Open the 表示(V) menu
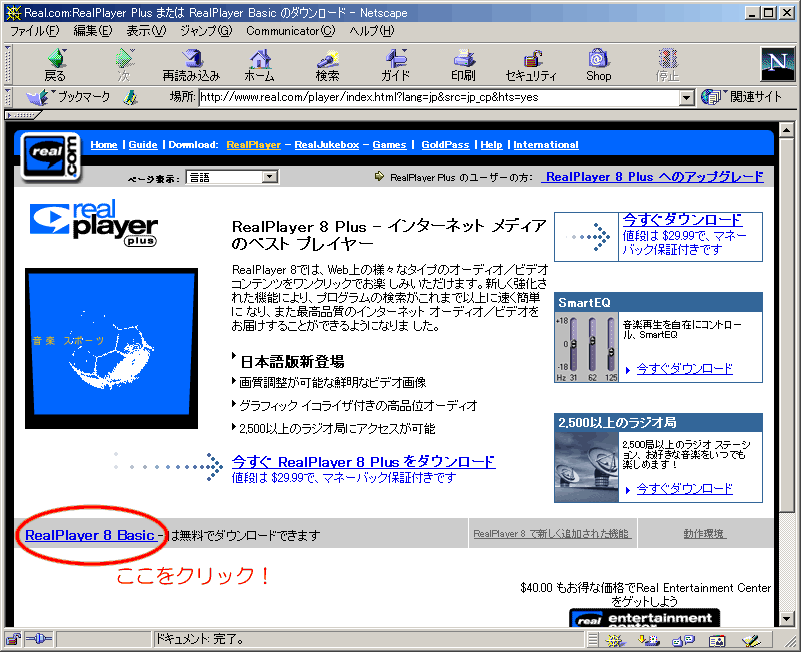Screen dimensions: 801x652 (x=146, y=31)
